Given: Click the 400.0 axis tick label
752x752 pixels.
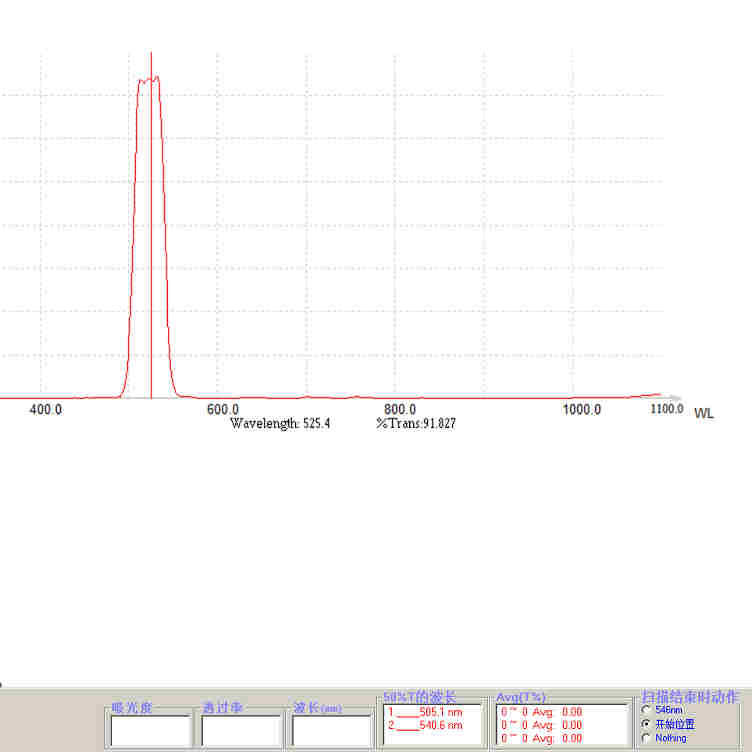Looking at the screenshot, I should pos(46,410).
